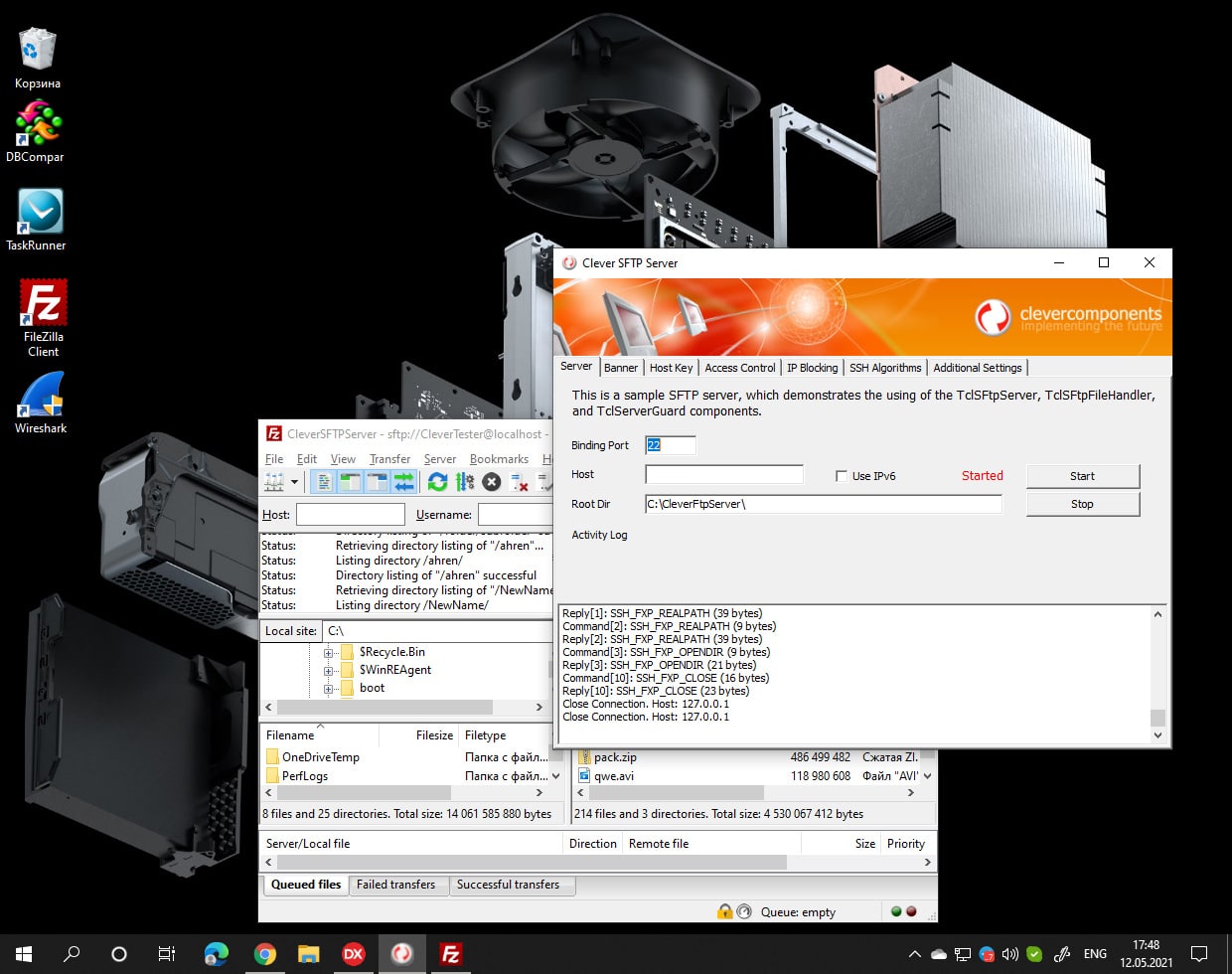Open Google Chrome from the taskbar
1232x974 pixels.
(x=264, y=954)
